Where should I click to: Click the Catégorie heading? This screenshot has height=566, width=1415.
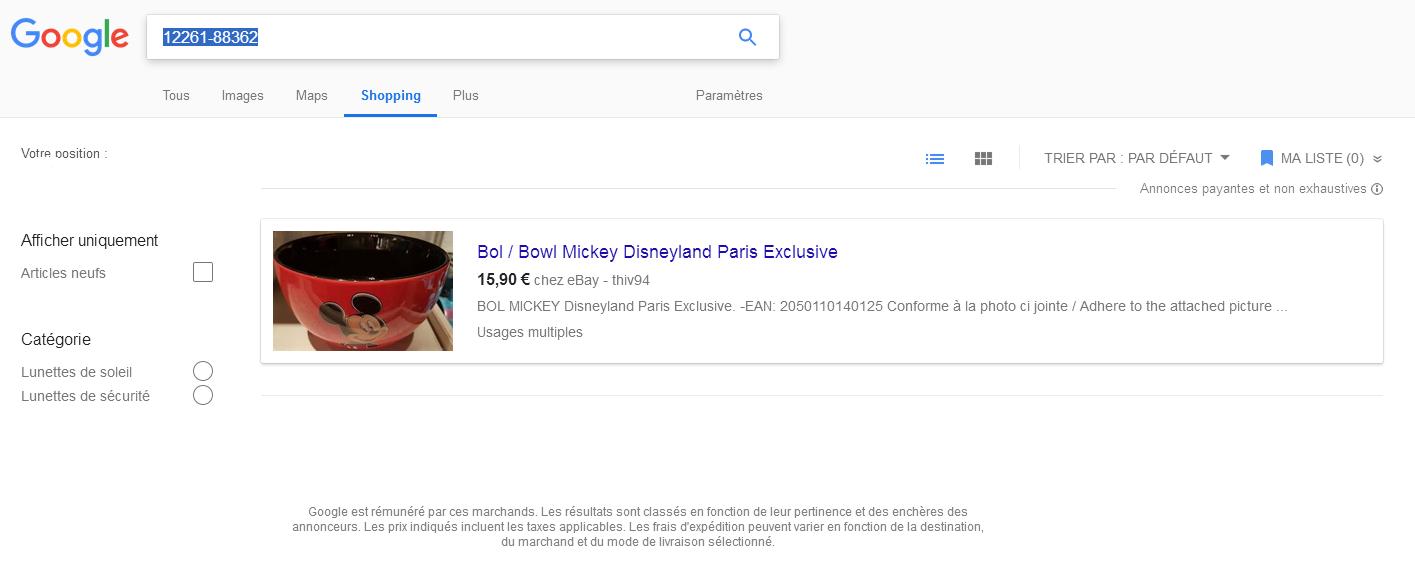(56, 340)
